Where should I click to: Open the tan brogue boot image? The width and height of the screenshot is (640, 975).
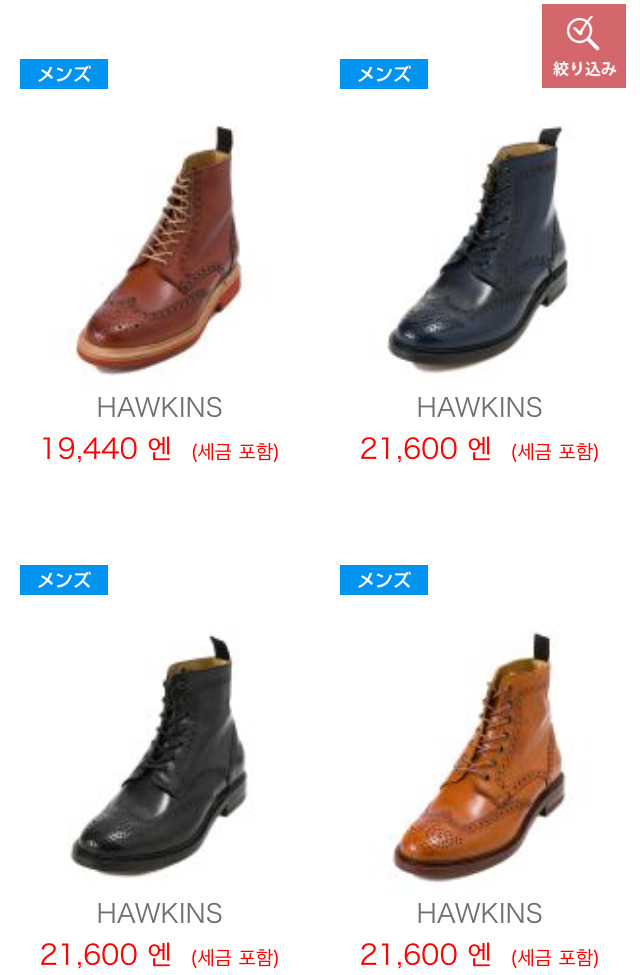point(479,755)
